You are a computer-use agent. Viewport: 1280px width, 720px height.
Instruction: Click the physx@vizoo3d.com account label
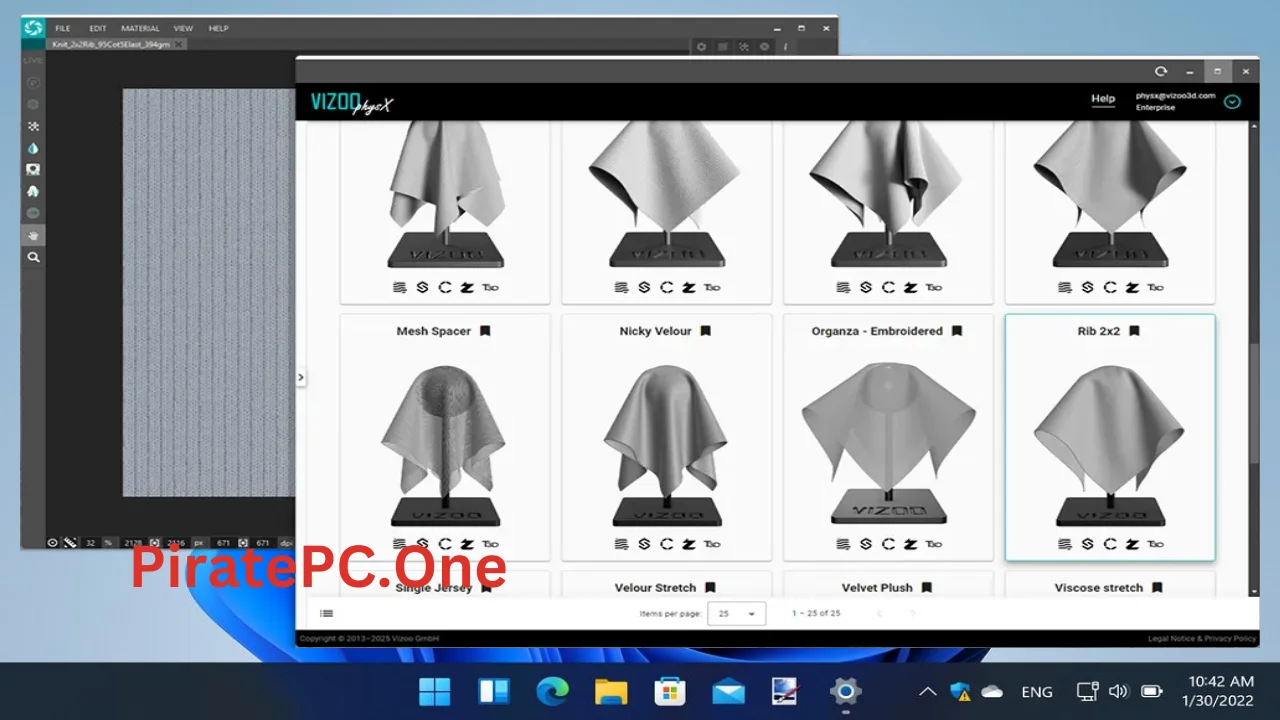pos(1175,96)
